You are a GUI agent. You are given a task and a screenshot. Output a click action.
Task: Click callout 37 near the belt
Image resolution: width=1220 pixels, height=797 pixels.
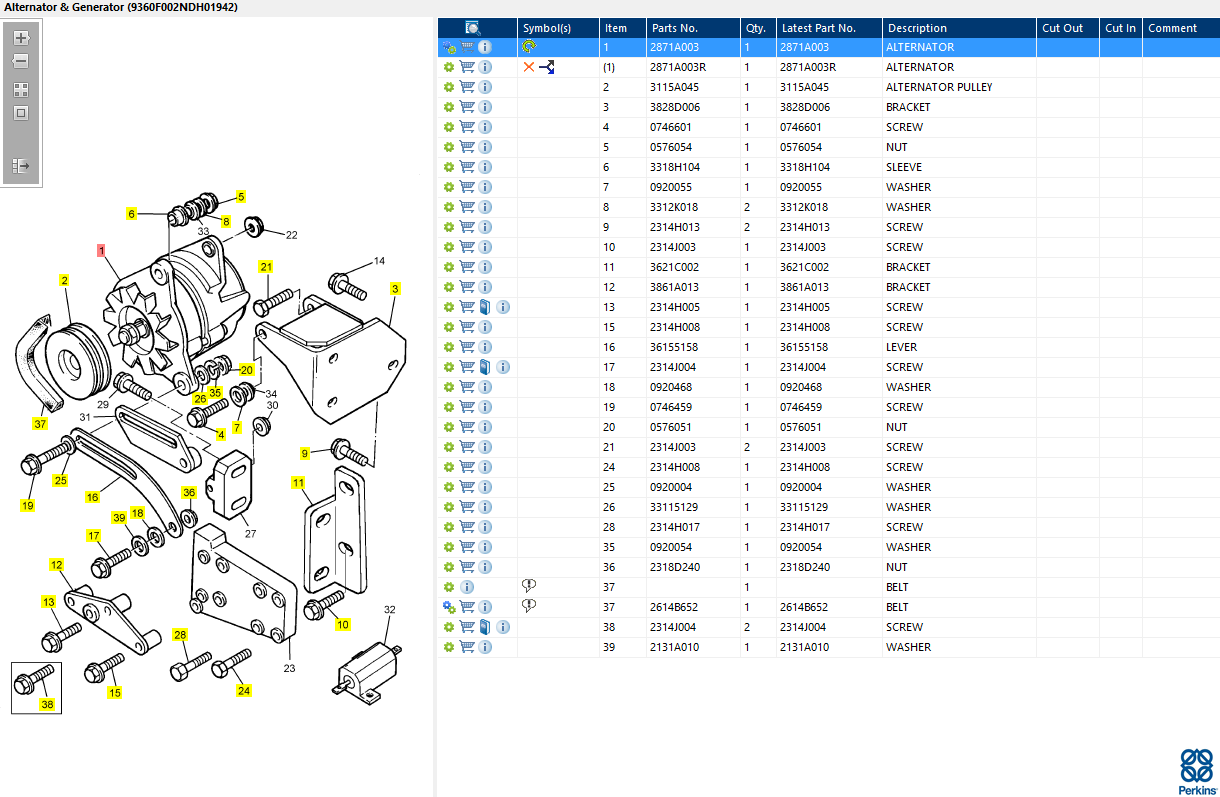click(40, 424)
